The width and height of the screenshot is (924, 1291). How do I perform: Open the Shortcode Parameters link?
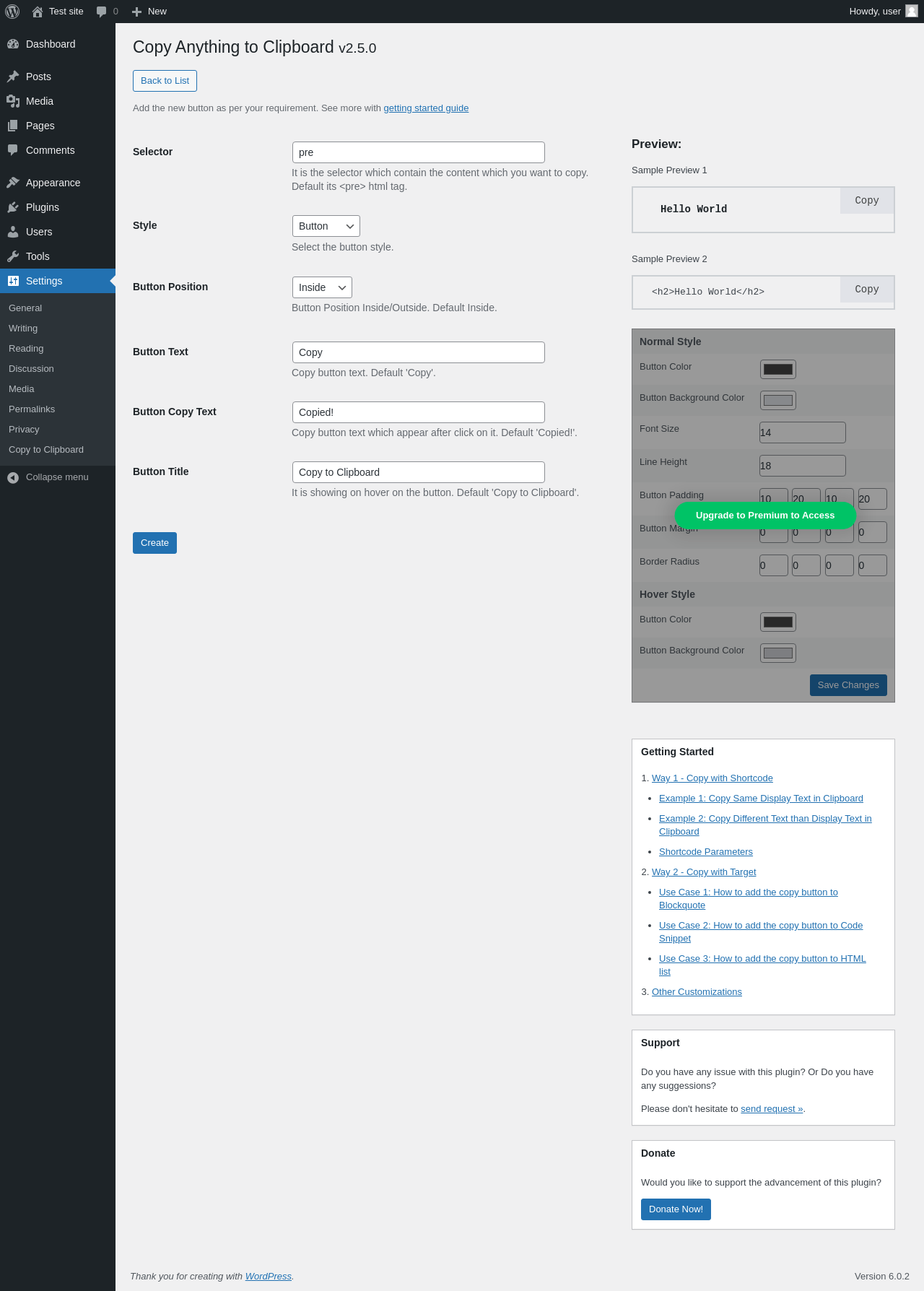coord(706,852)
